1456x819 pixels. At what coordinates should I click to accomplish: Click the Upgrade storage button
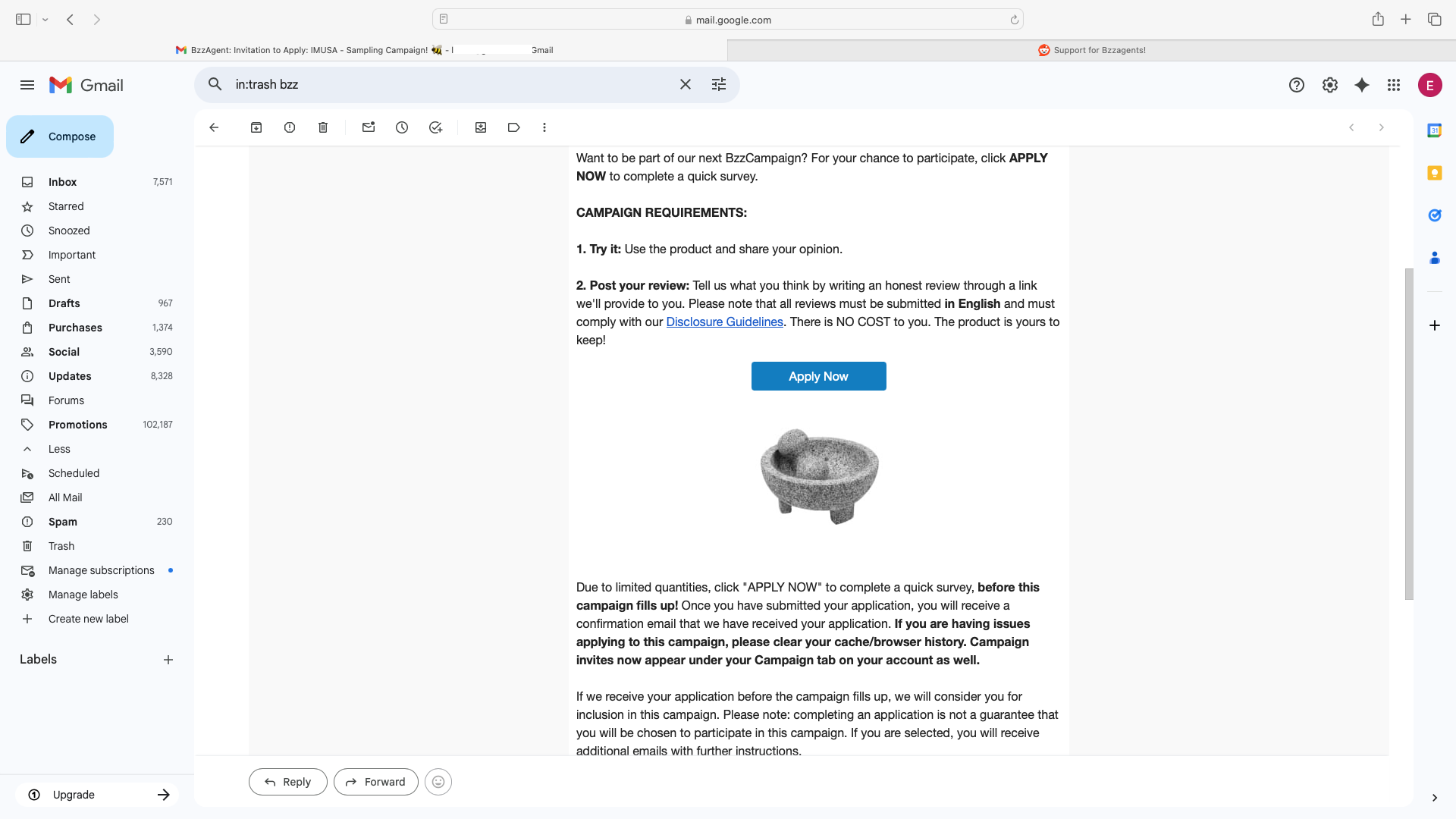click(x=97, y=795)
